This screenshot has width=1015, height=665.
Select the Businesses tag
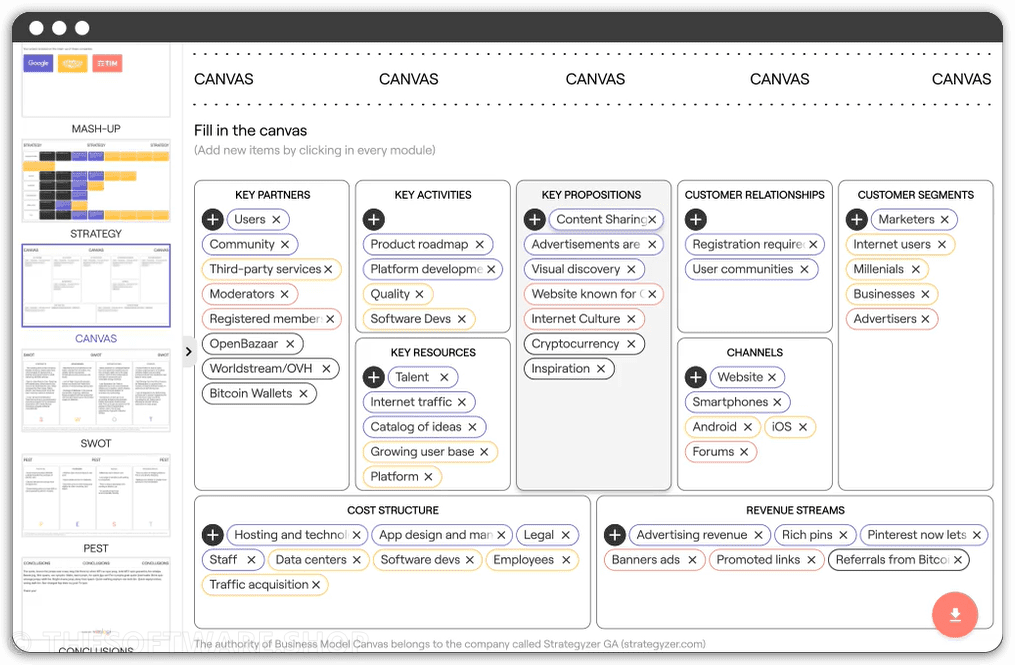(891, 294)
